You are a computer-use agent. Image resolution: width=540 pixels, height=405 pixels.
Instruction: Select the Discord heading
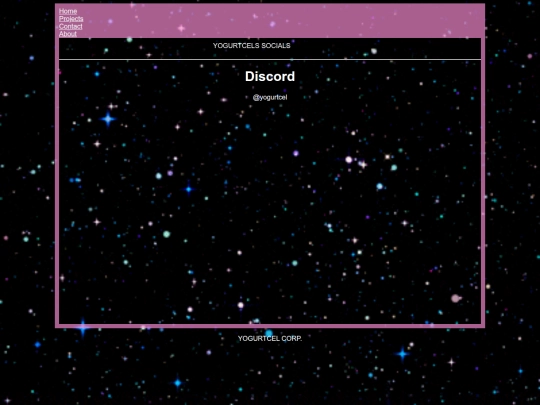270,76
